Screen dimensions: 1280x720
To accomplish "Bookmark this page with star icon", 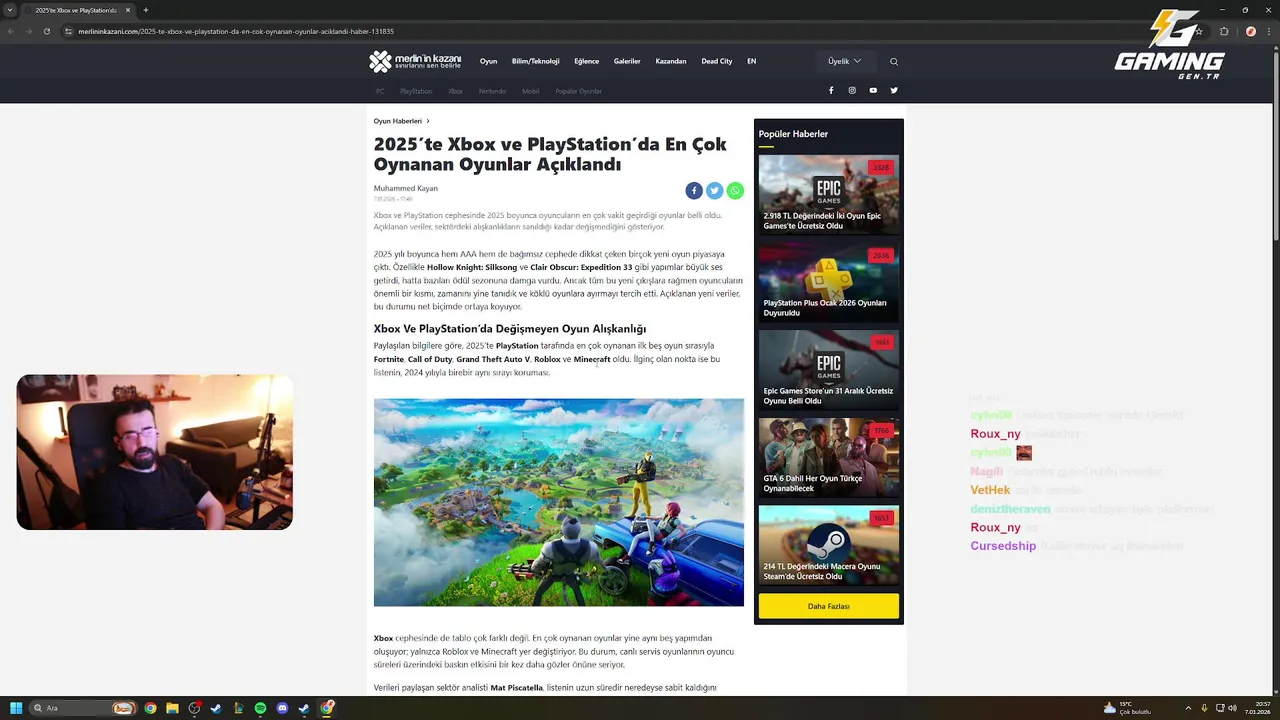I will [x=1199, y=31].
